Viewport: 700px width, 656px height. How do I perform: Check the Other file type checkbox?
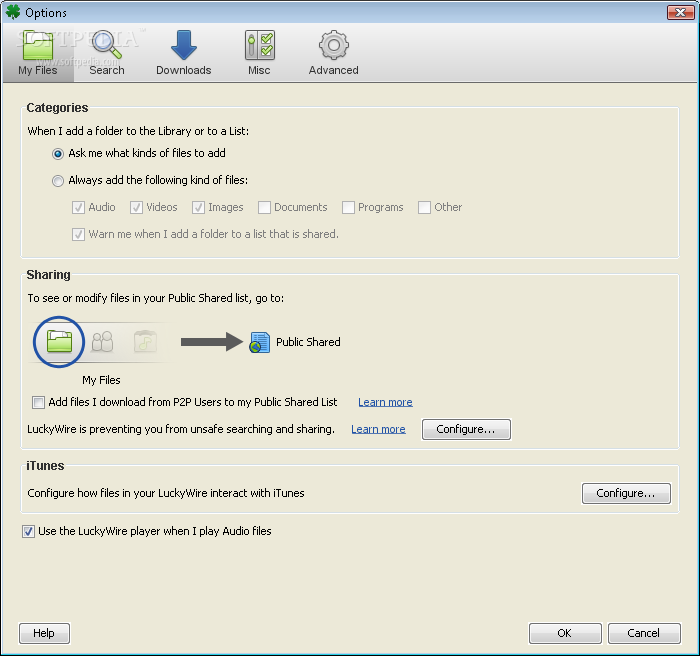tap(424, 208)
